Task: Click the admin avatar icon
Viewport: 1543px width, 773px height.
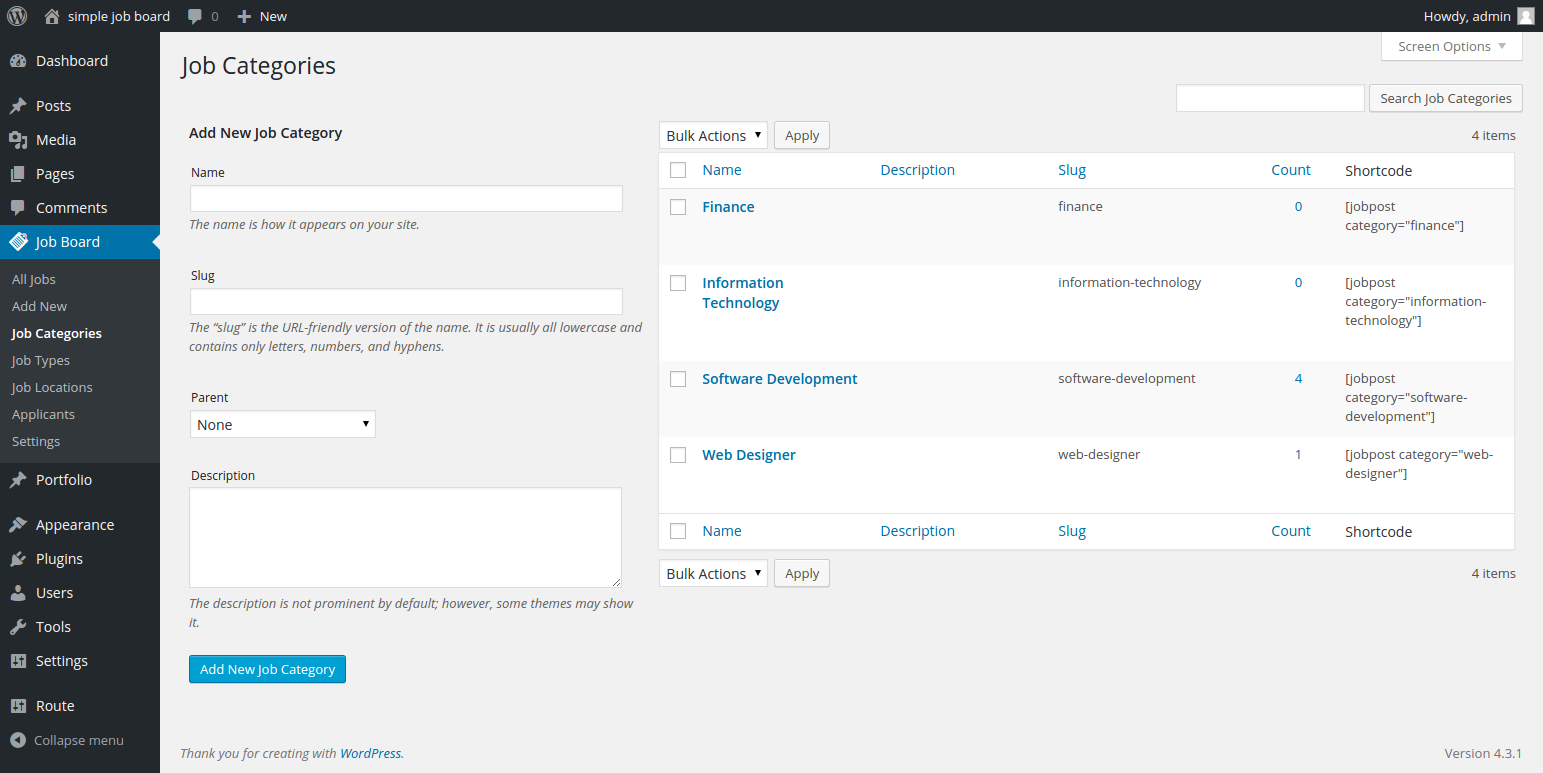Action: pos(1525,16)
